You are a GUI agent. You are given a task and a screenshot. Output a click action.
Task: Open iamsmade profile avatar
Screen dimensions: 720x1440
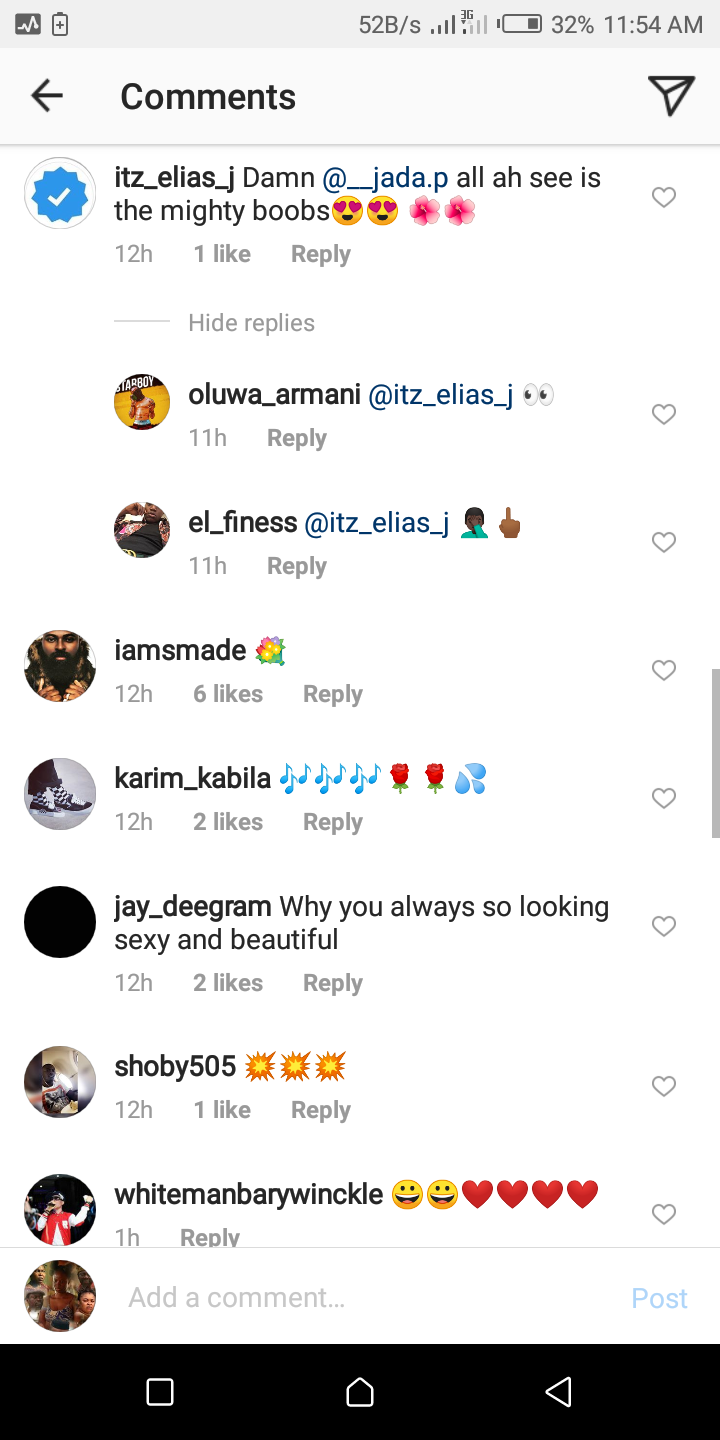click(x=60, y=666)
